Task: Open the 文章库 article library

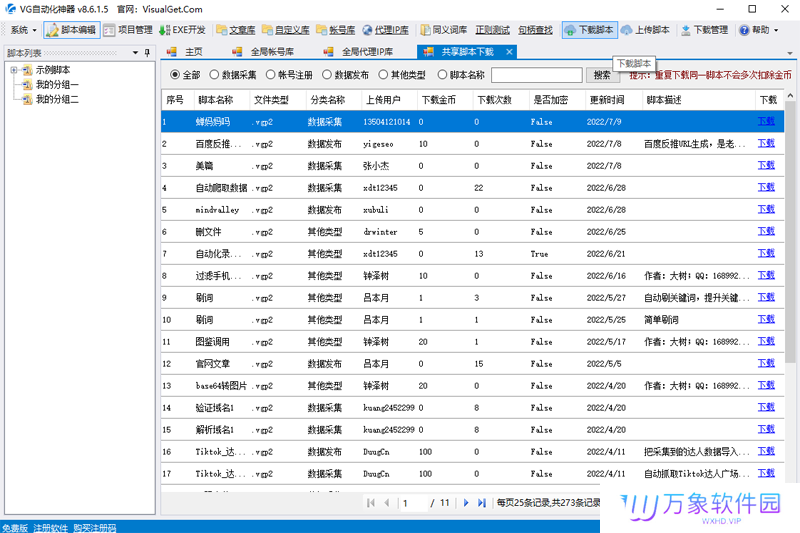Action: [236, 30]
